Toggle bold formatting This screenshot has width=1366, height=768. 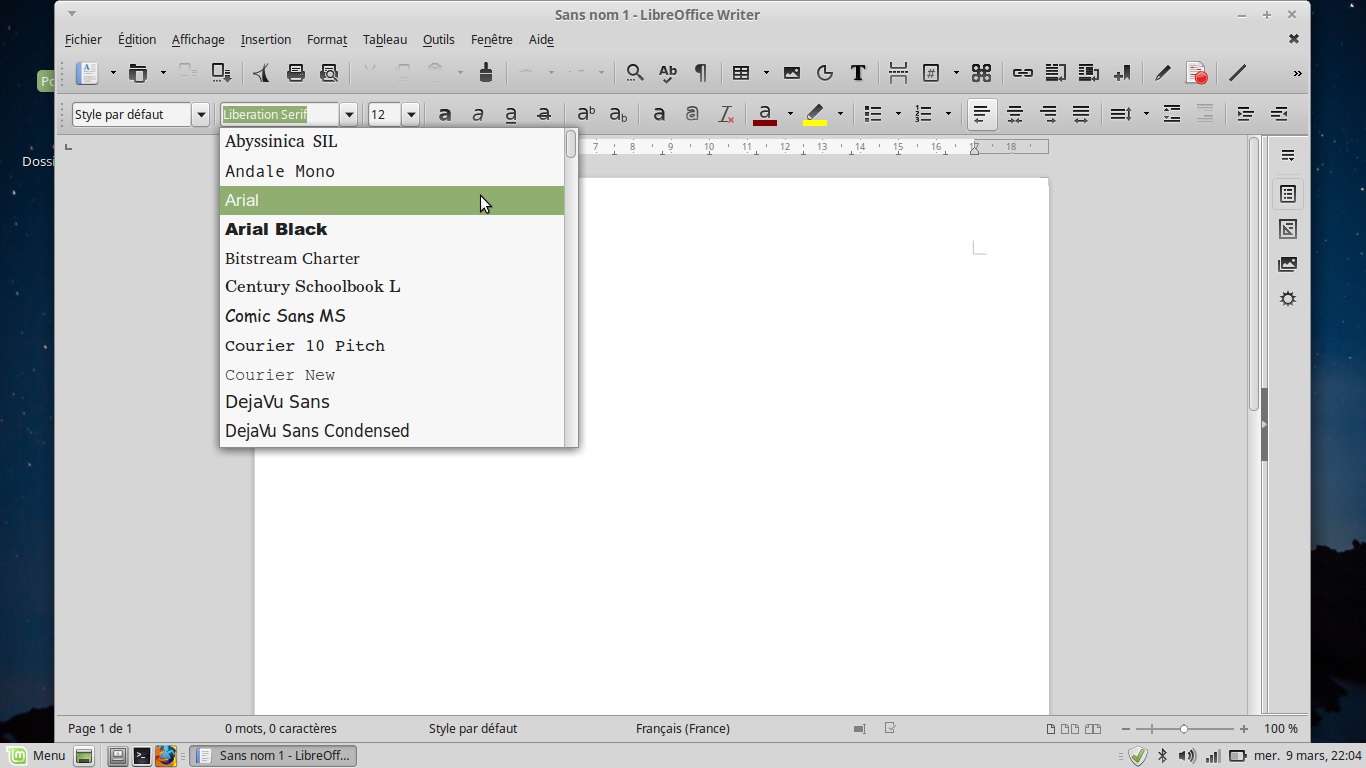(x=445, y=114)
